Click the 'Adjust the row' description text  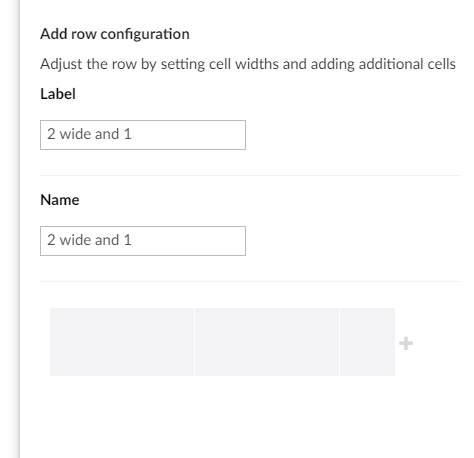tap(248, 64)
